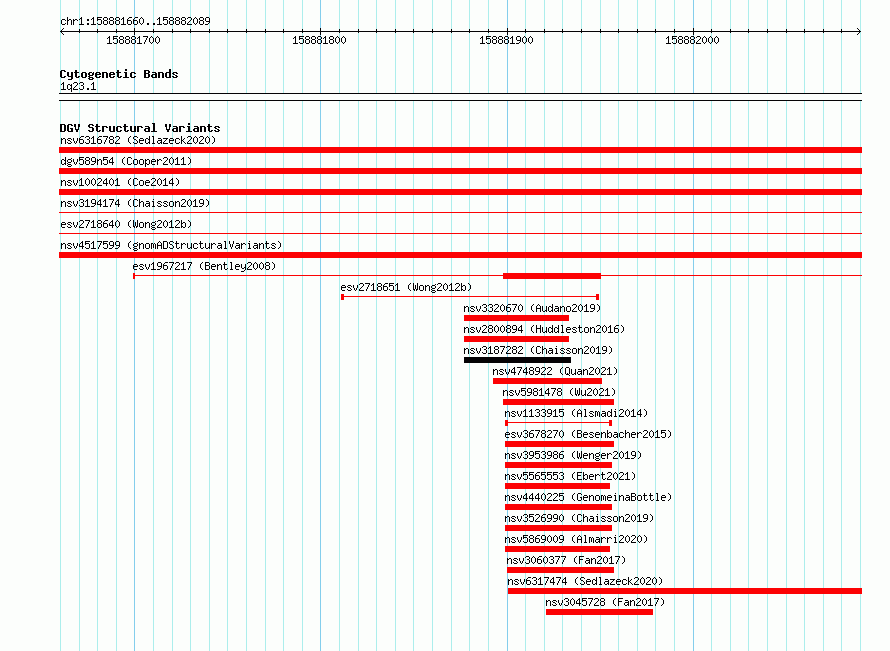This screenshot has height=651, width=890.
Task: Click the red bar under dgv589n54
Action: (460, 171)
